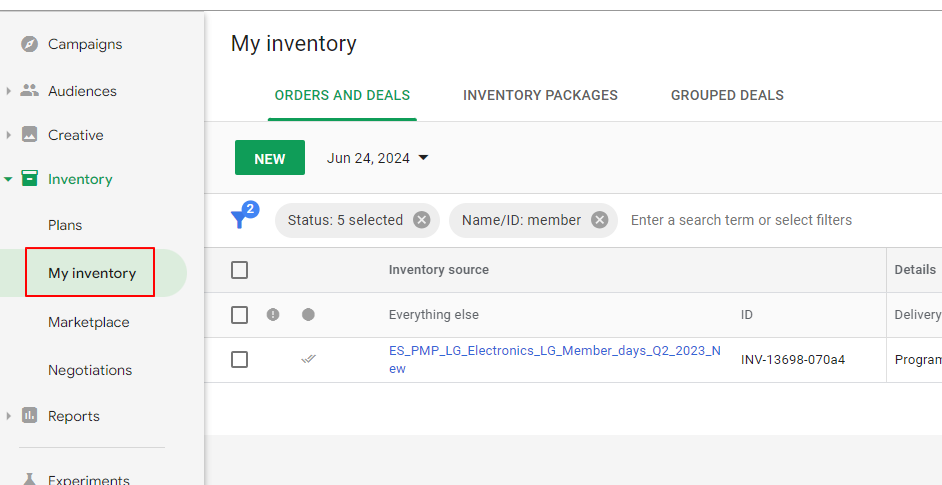Click the Reports chart icon
The width and height of the screenshot is (942, 485).
pos(30,416)
